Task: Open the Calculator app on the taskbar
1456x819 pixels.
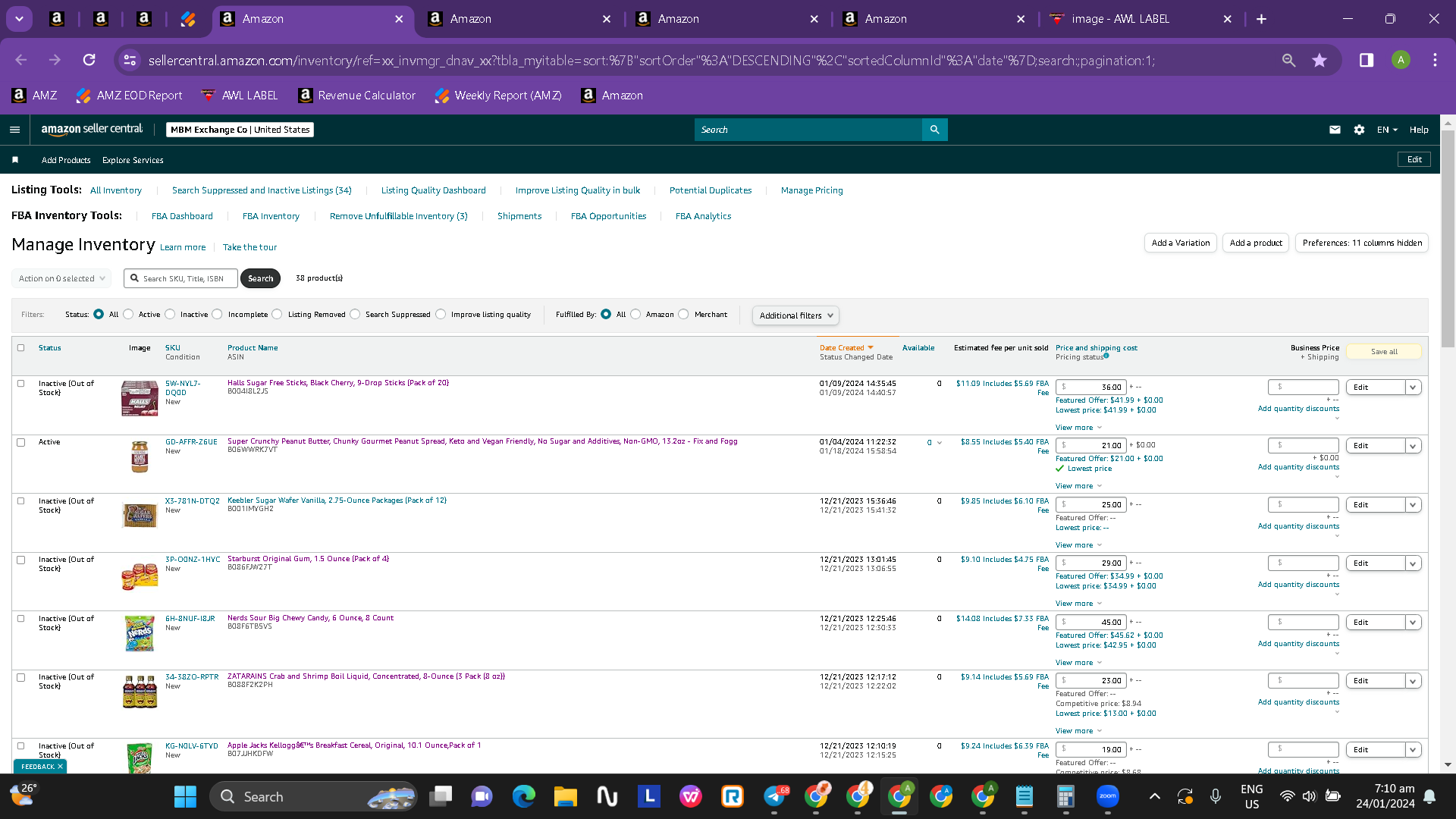Action: click(x=1065, y=796)
